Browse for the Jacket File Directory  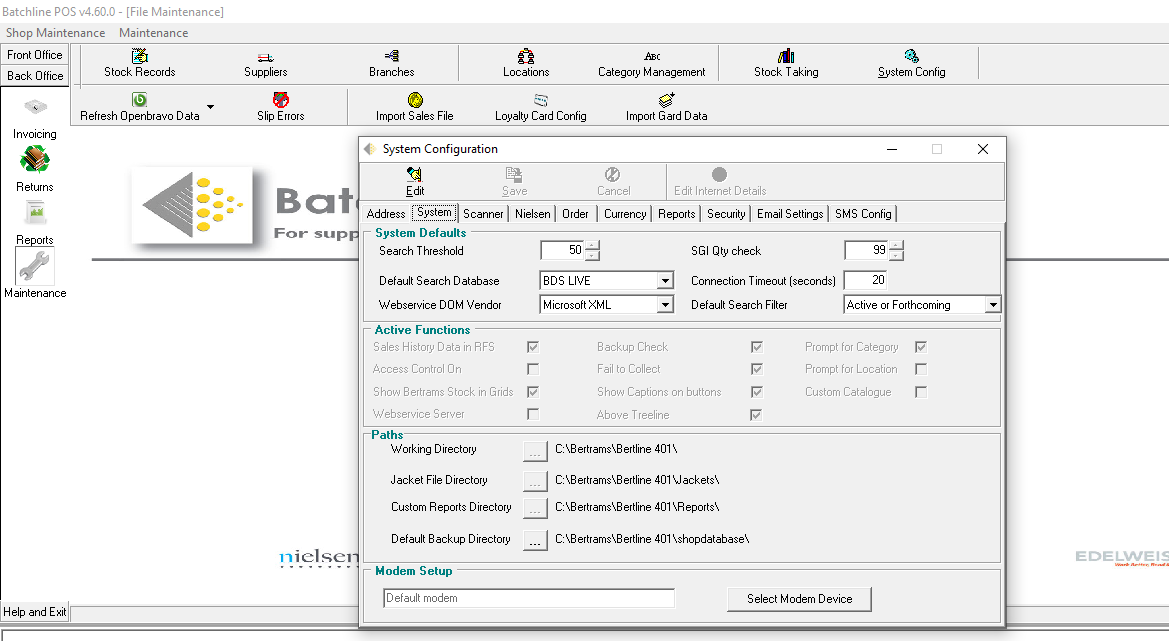535,481
